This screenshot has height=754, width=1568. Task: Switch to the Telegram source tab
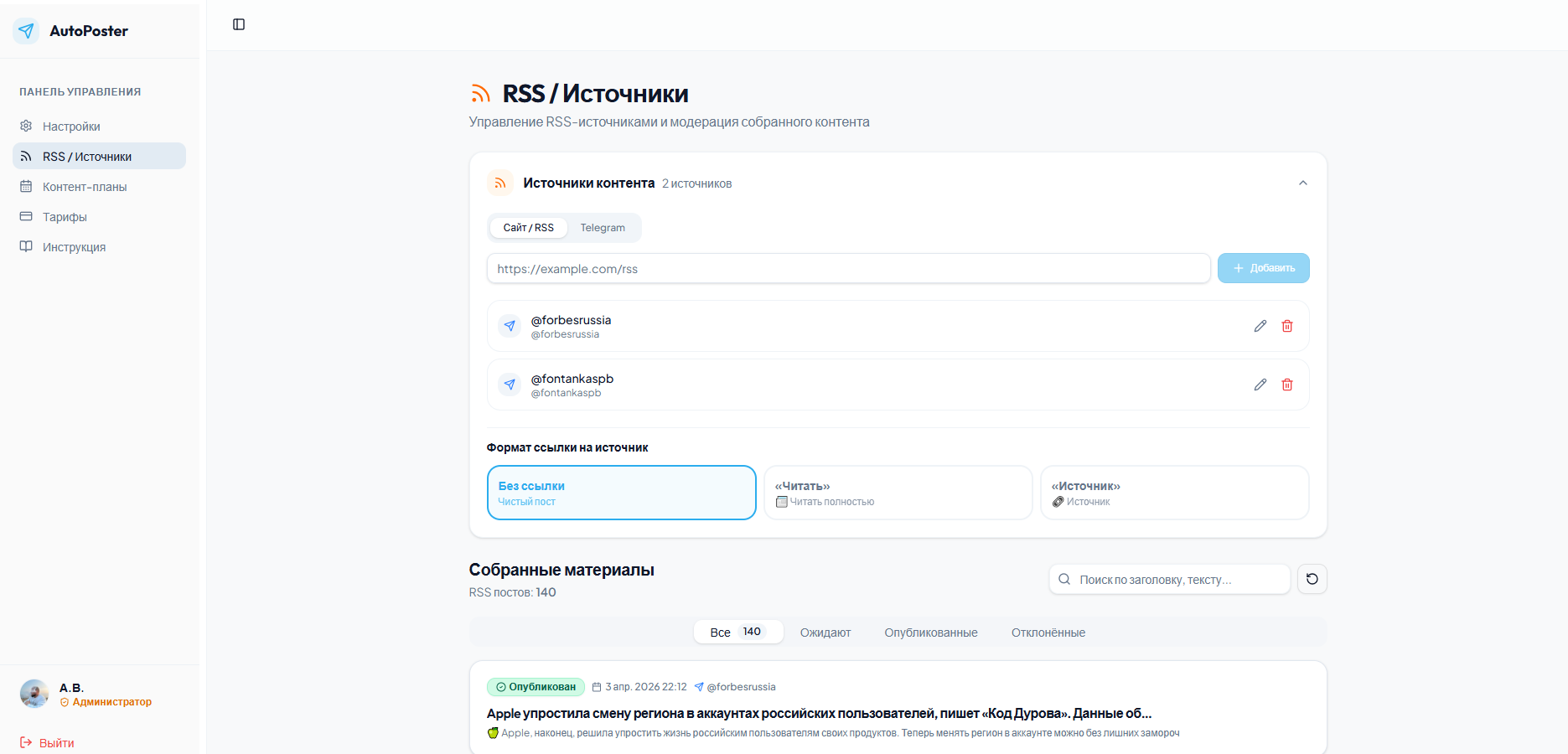(x=603, y=228)
